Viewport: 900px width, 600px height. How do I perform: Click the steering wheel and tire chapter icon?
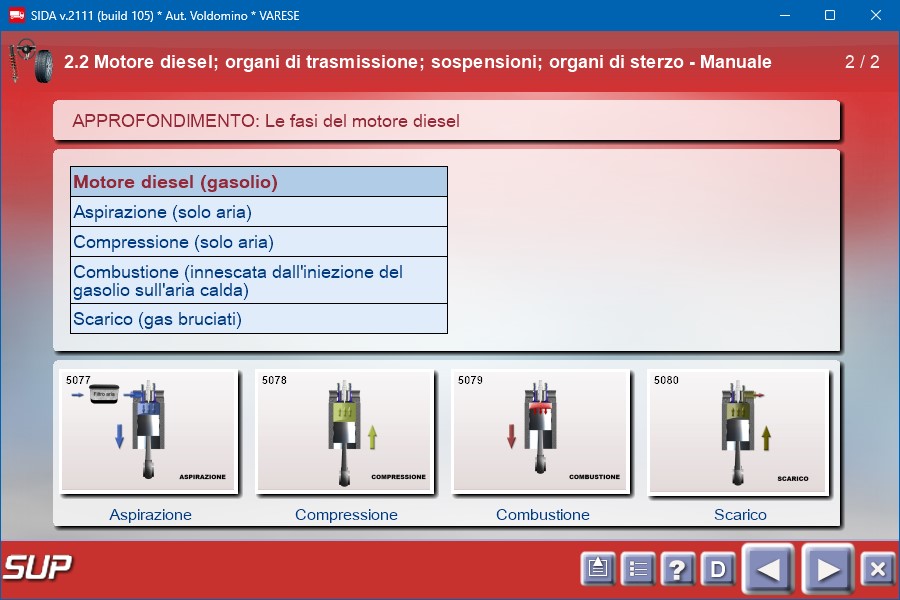click(x=30, y=62)
